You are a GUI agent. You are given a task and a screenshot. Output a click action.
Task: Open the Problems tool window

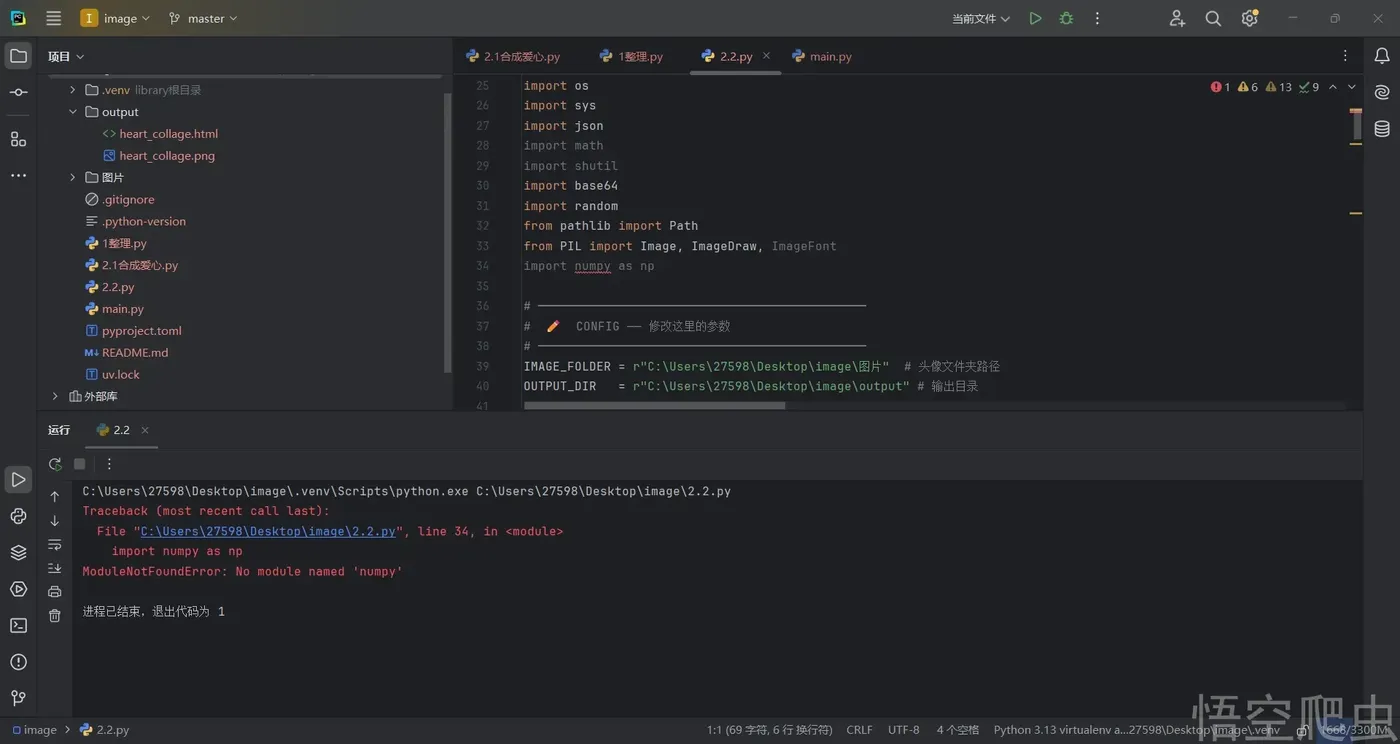pos(18,662)
